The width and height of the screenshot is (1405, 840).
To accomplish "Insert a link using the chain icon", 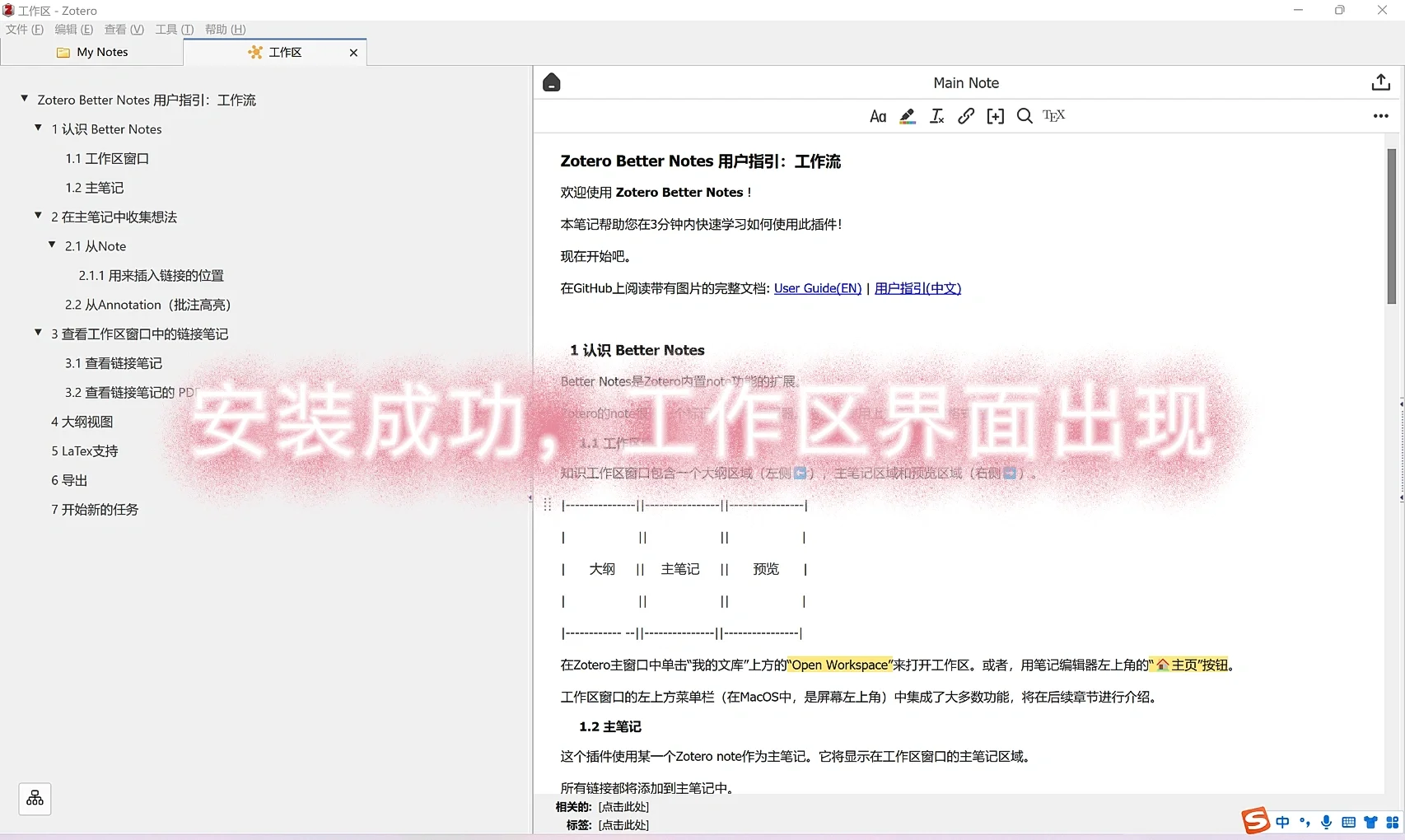I will pyautogui.click(x=965, y=116).
